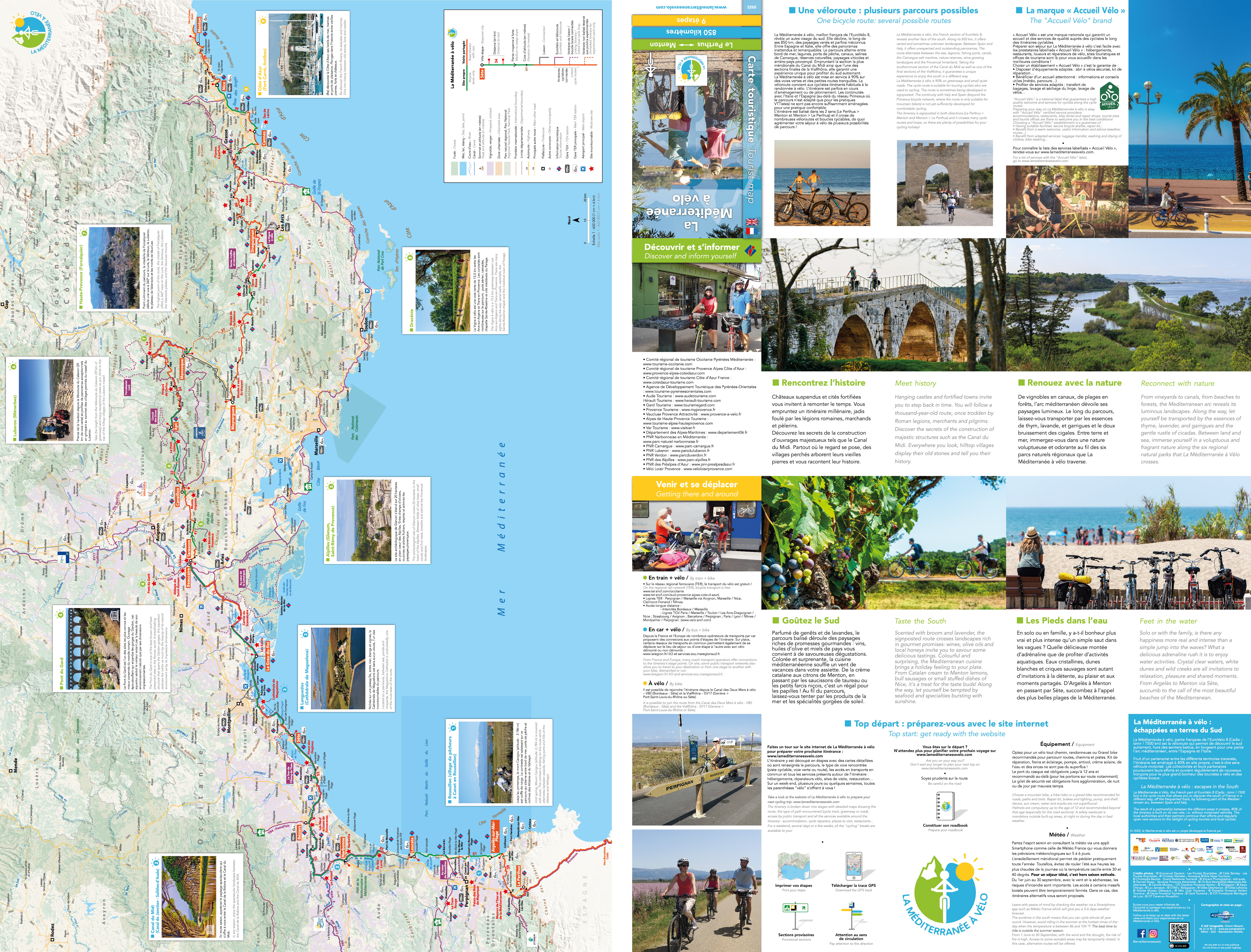Open the Alpilles Glanum map card
The image size is (1251, 952).
tap(377, 521)
